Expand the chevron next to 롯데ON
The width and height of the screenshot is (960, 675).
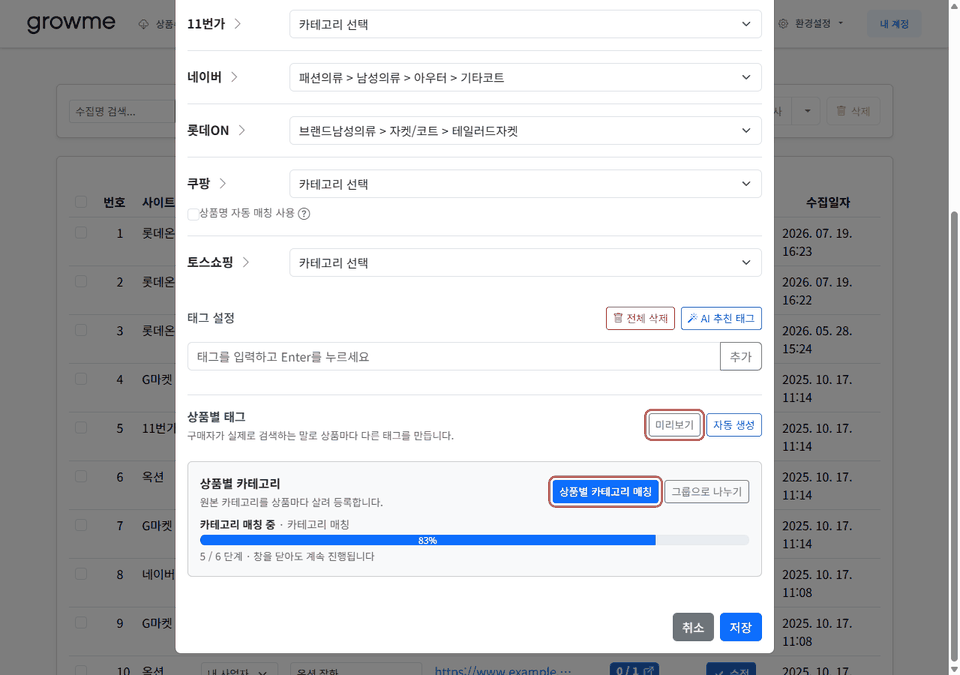pos(241,130)
